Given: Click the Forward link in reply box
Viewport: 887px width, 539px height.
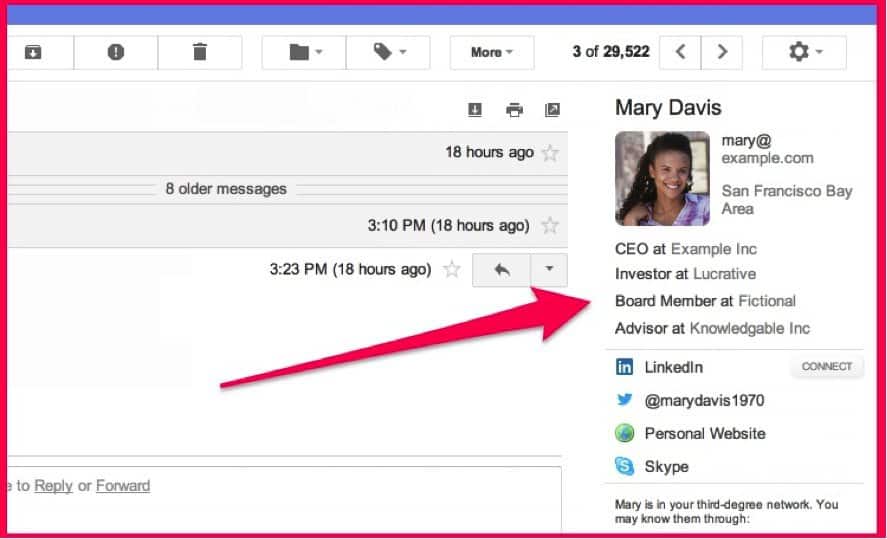Looking at the screenshot, I should pyautogui.click(x=123, y=486).
